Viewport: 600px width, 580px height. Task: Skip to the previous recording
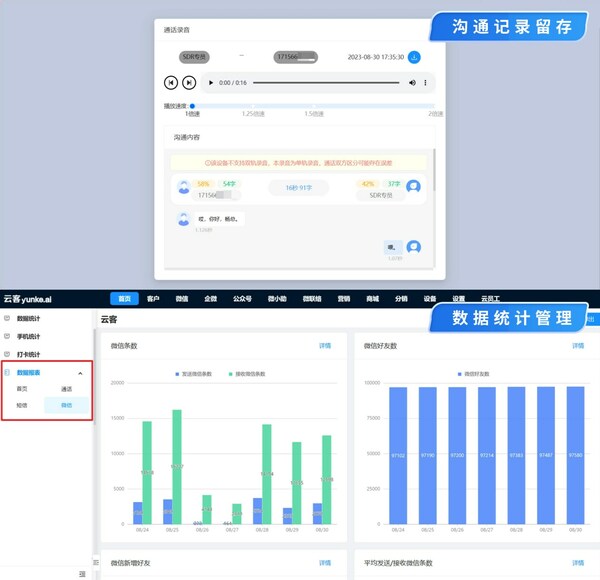[x=171, y=82]
